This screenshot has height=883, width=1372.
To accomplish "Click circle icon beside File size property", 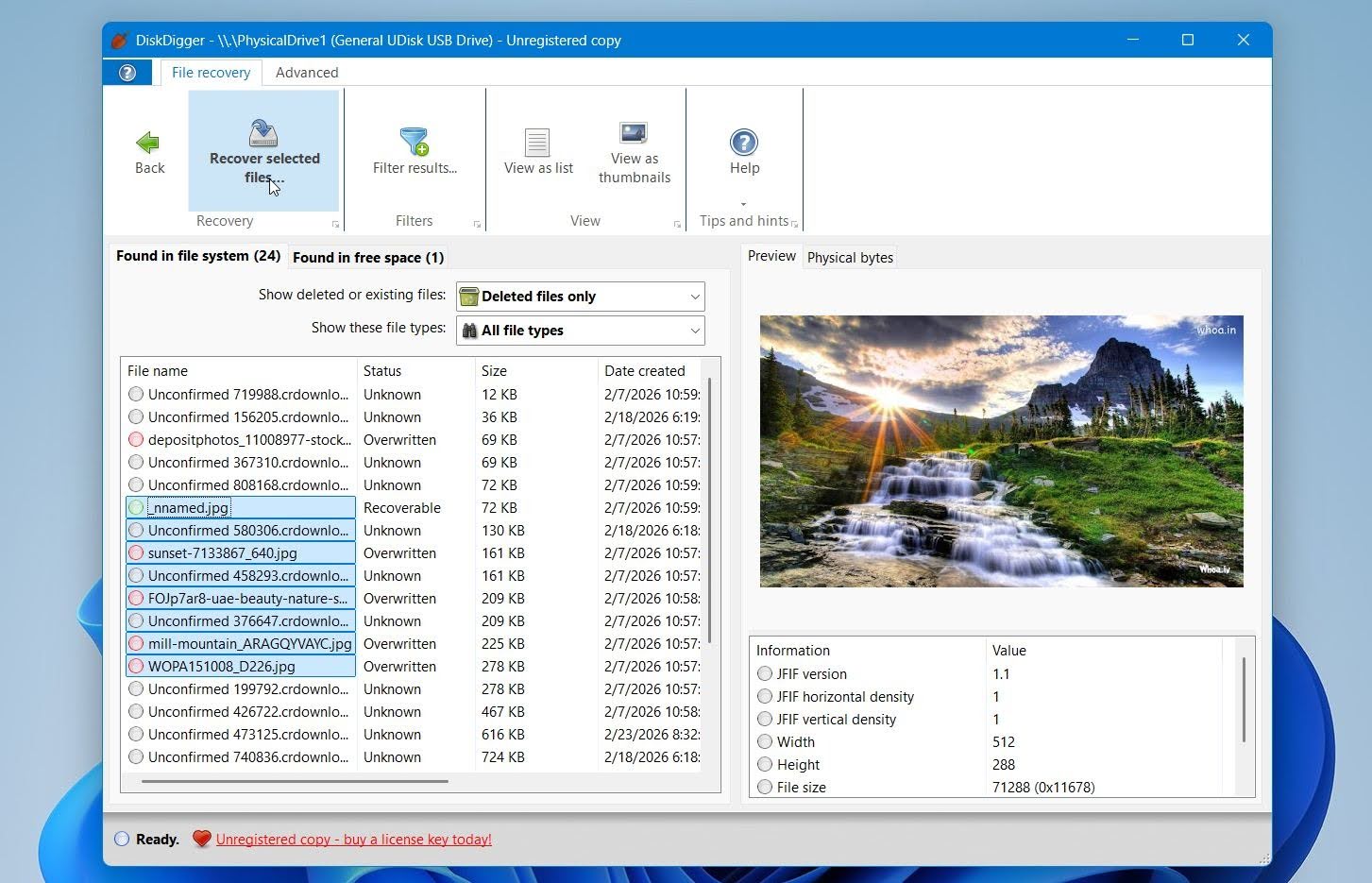I will point(765,788).
